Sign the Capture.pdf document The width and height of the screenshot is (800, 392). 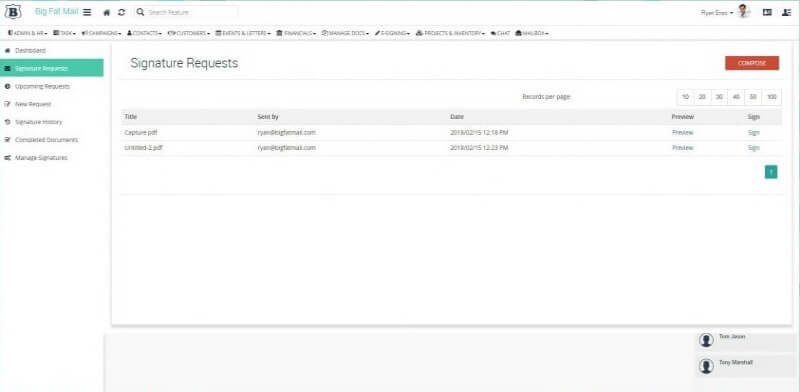[754, 132]
